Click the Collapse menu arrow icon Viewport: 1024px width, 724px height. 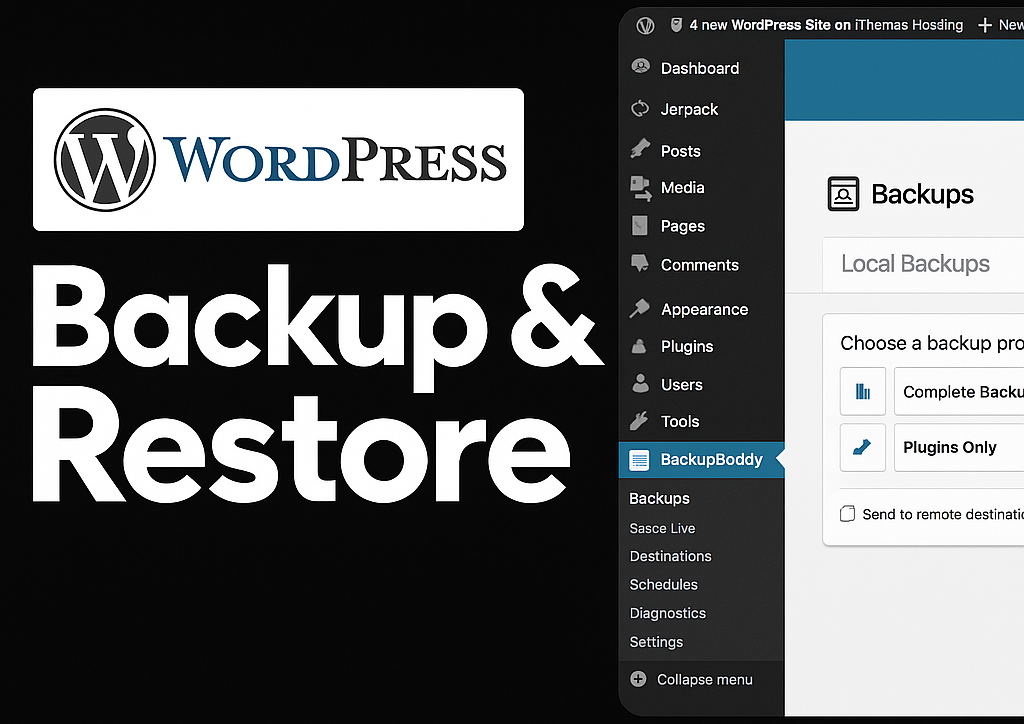[638, 679]
